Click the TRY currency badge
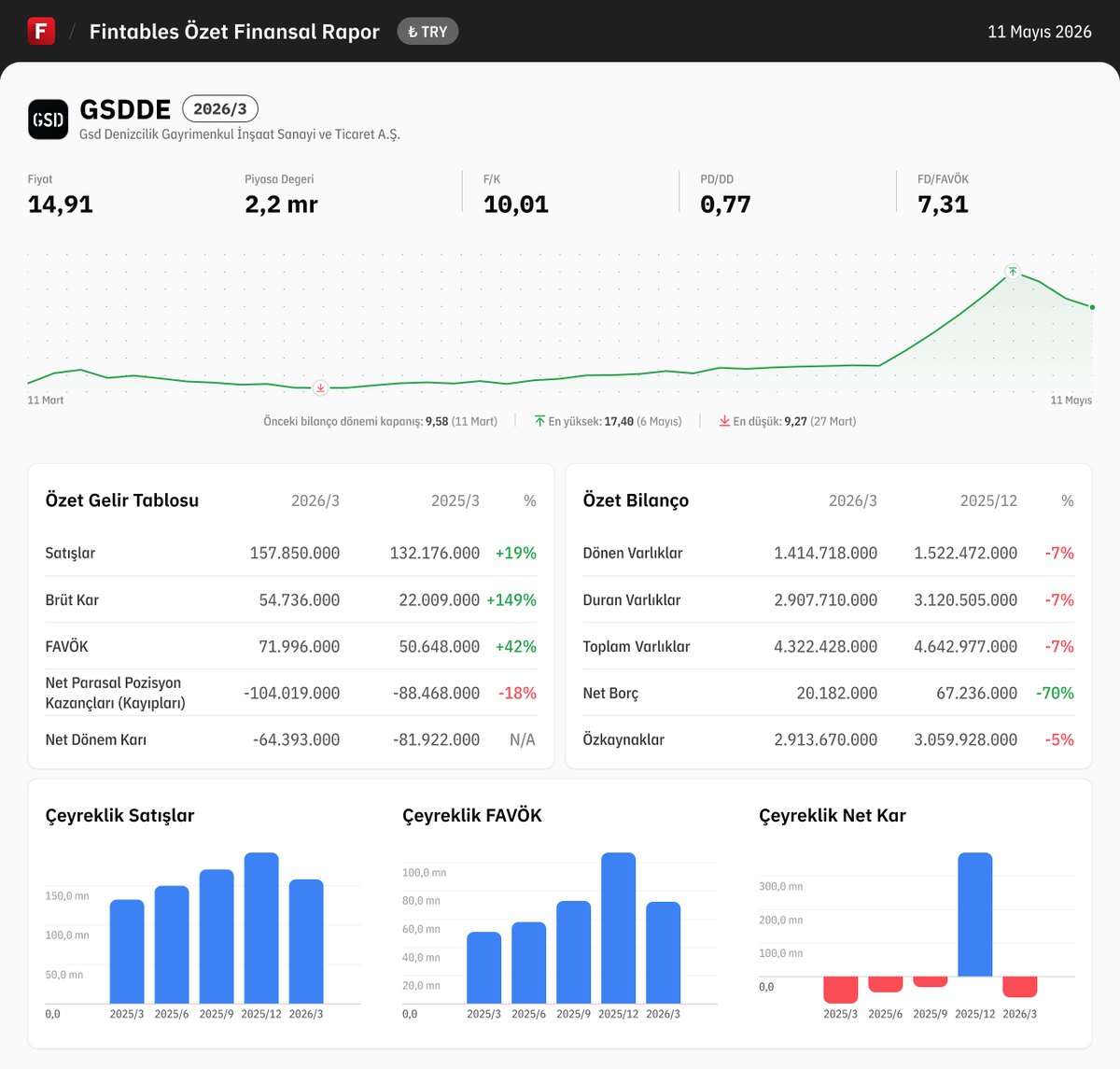The width and height of the screenshot is (1120, 1069). pos(427,32)
